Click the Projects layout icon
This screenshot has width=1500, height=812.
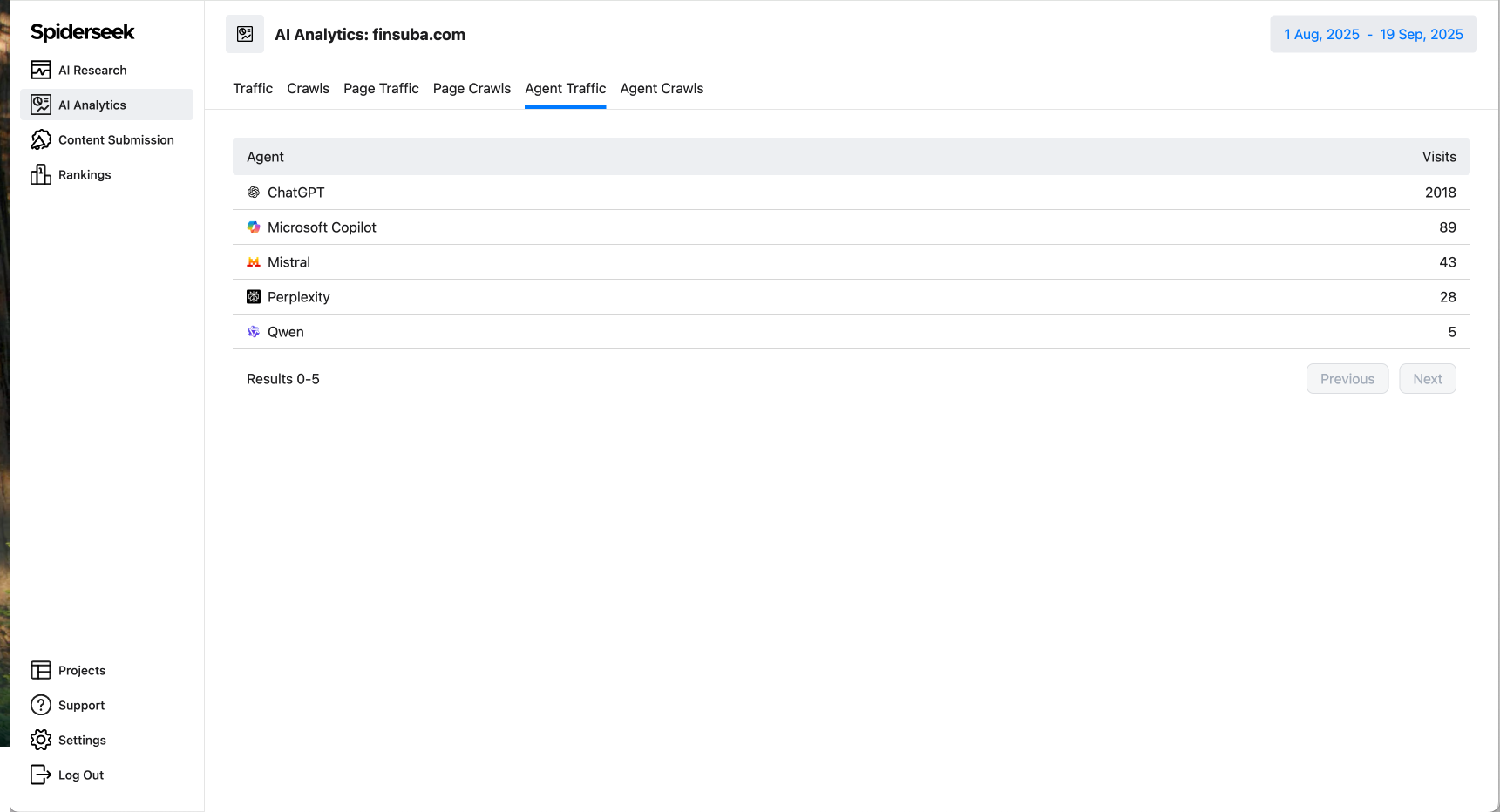(41, 670)
